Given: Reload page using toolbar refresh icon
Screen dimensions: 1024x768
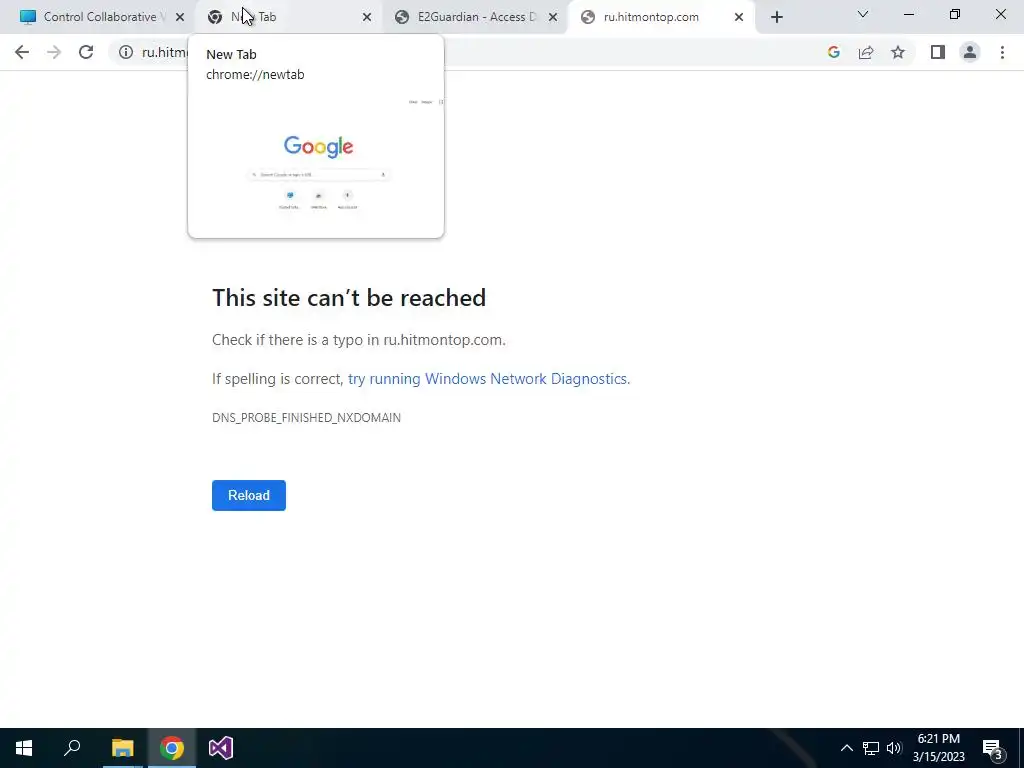Looking at the screenshot, I should pos(86,52).
